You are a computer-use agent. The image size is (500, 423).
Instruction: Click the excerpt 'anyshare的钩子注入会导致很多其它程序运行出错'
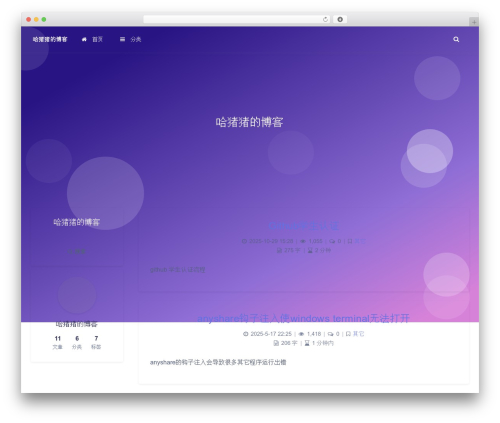[x=218, y=362]
